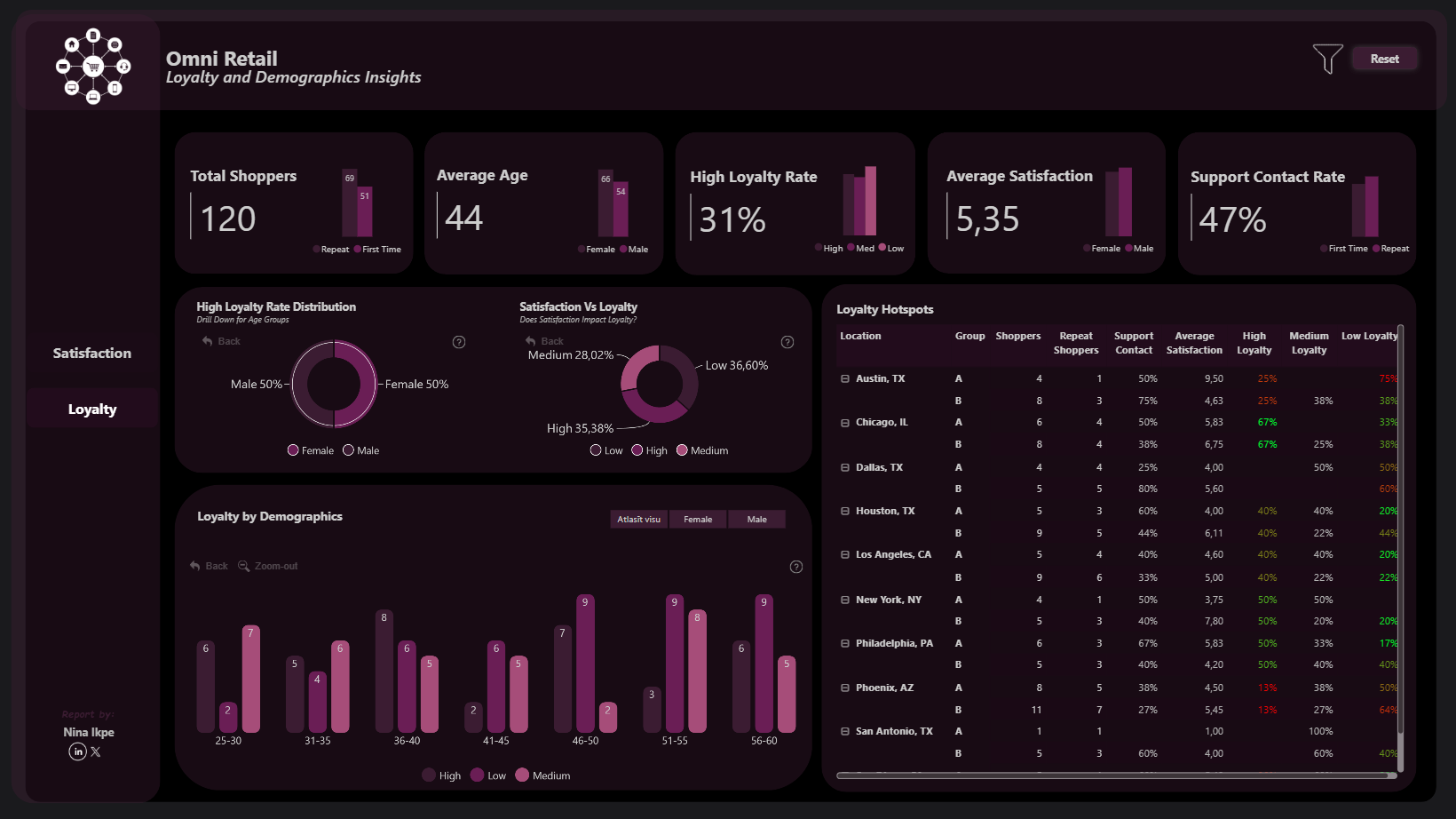
Task: Open help icon in Satisfaction Vs Loyalty
Action: point(787,342)
